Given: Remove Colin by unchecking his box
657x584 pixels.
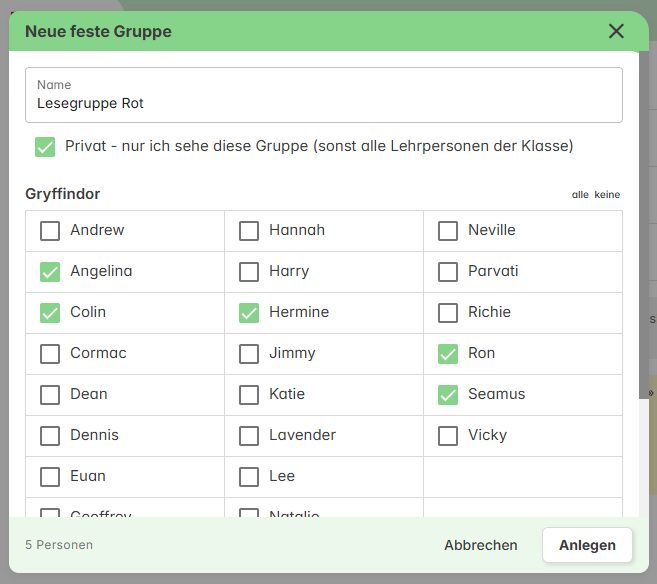Looking at the screenshot, I should 50,313.
